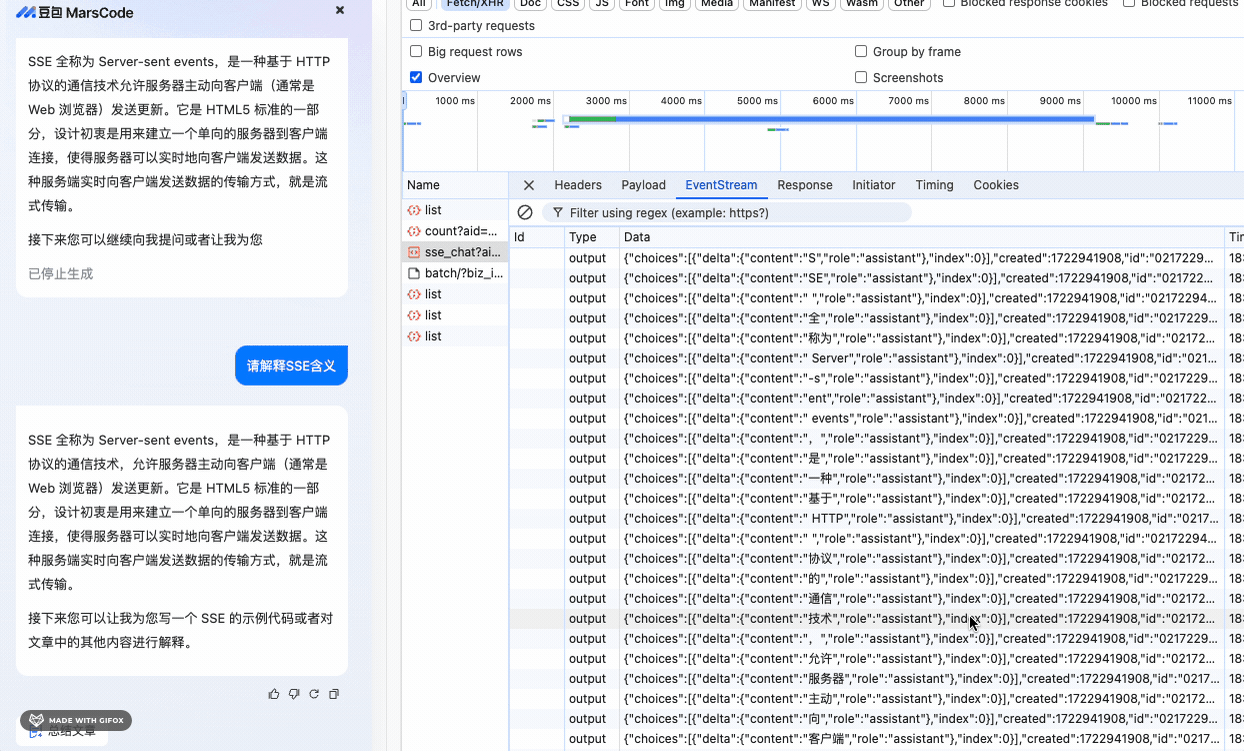Select the event with content "-s"

point(876,378)
